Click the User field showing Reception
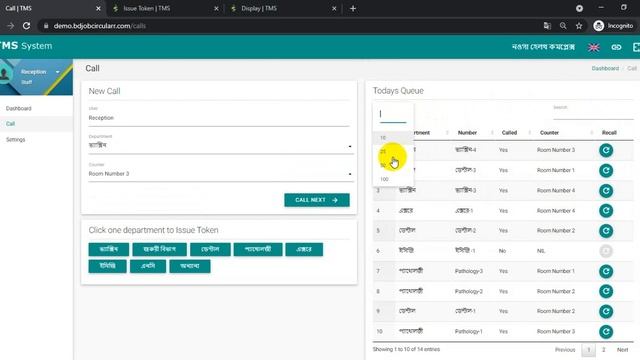Screen dimensions: 640x360 click(219, 118)
